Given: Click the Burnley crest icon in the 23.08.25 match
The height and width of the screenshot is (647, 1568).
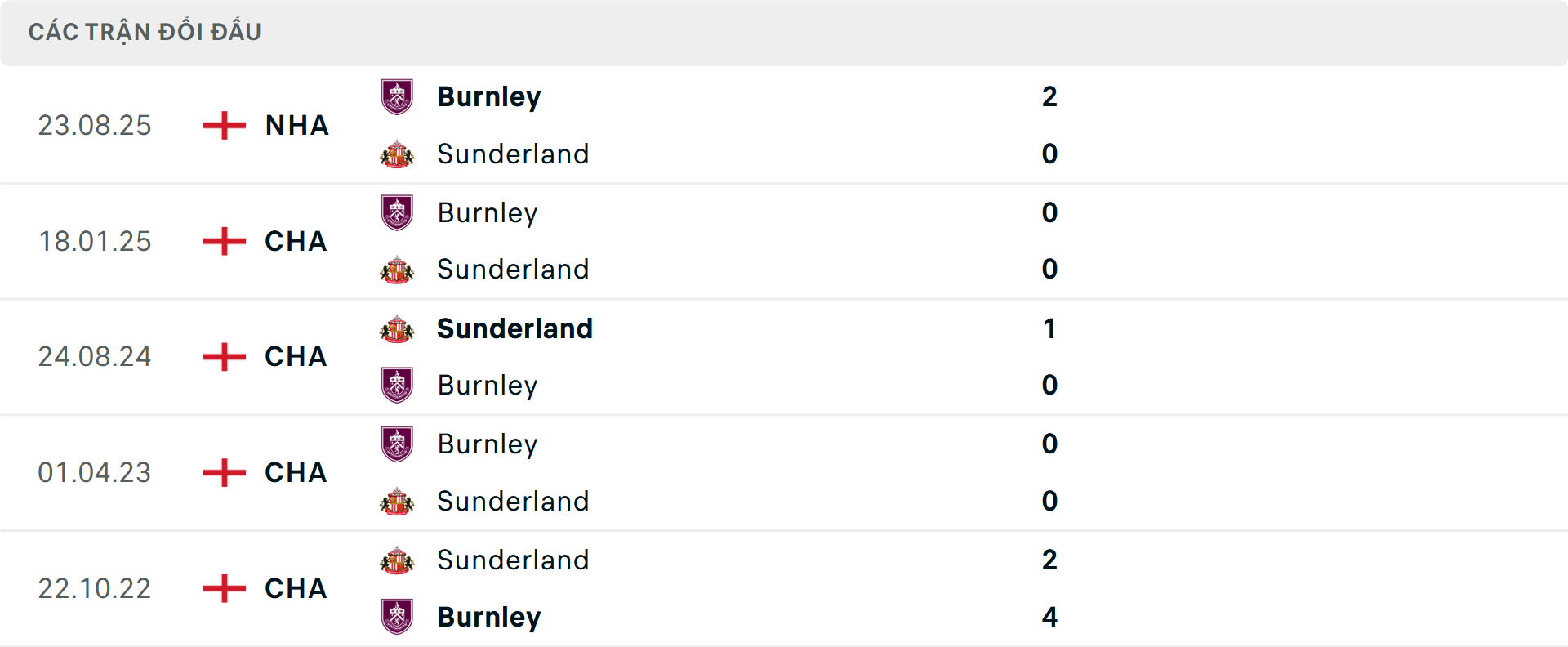Looking at the screenshot, I should coord(397,96).
